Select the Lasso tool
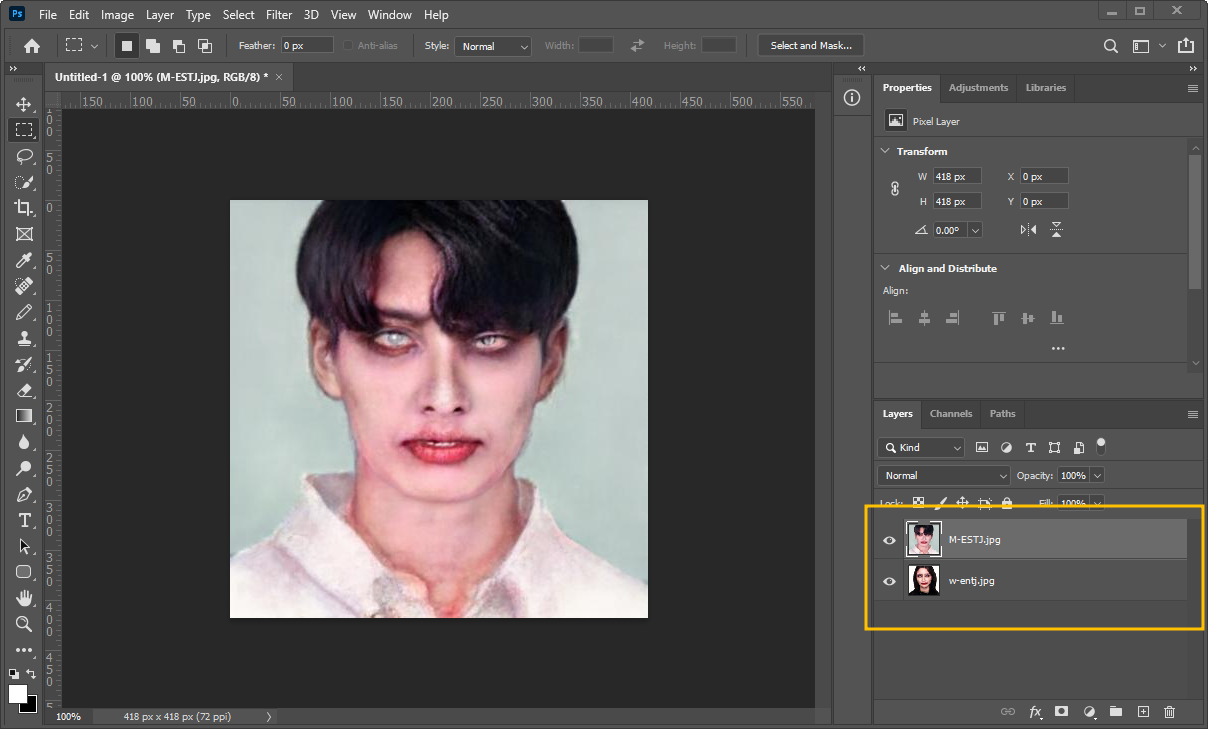This screenshot has width=1208, height=729. pos(24,156)
